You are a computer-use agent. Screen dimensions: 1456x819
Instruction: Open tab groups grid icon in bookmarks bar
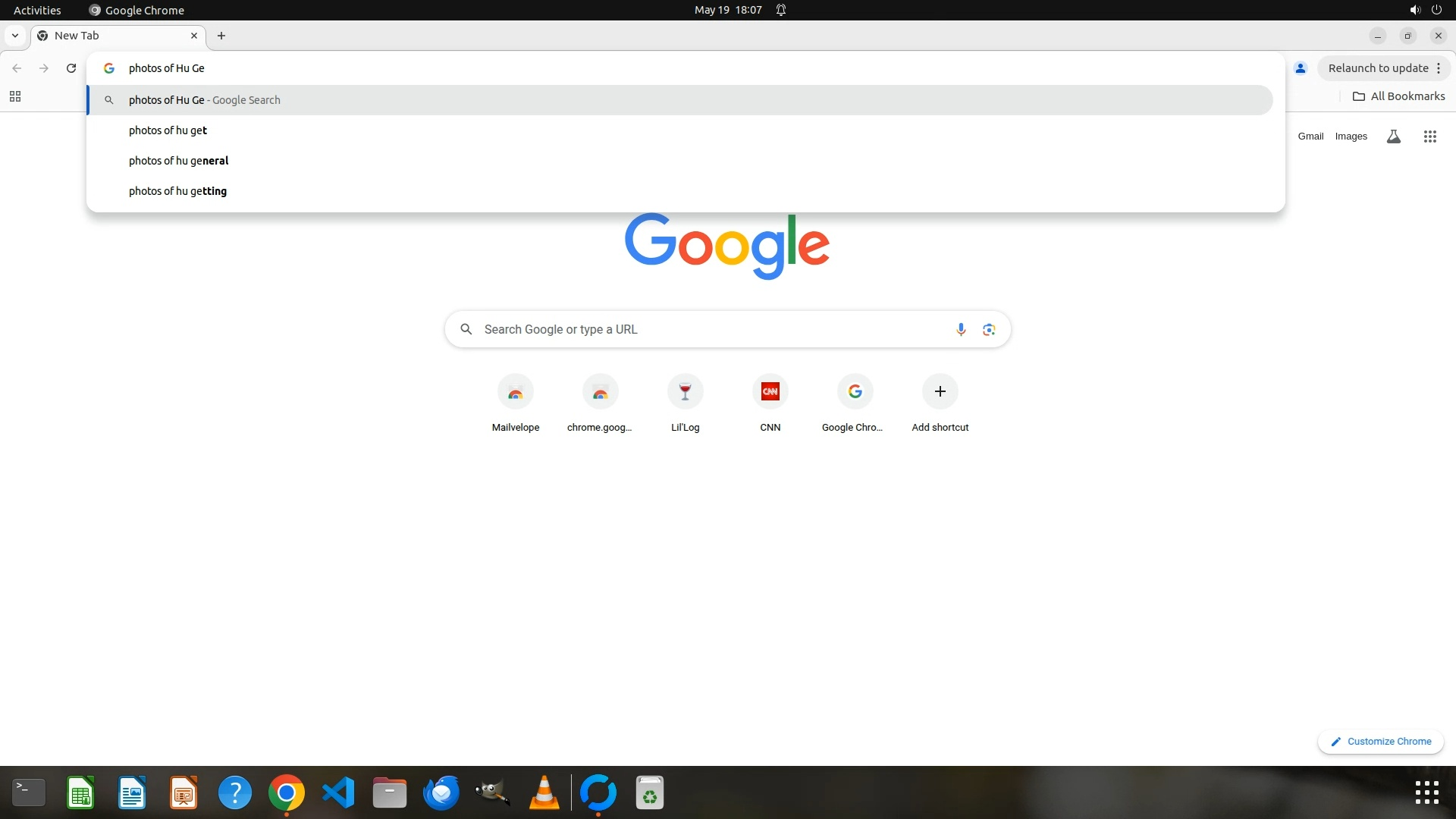(x=15, y=96)
